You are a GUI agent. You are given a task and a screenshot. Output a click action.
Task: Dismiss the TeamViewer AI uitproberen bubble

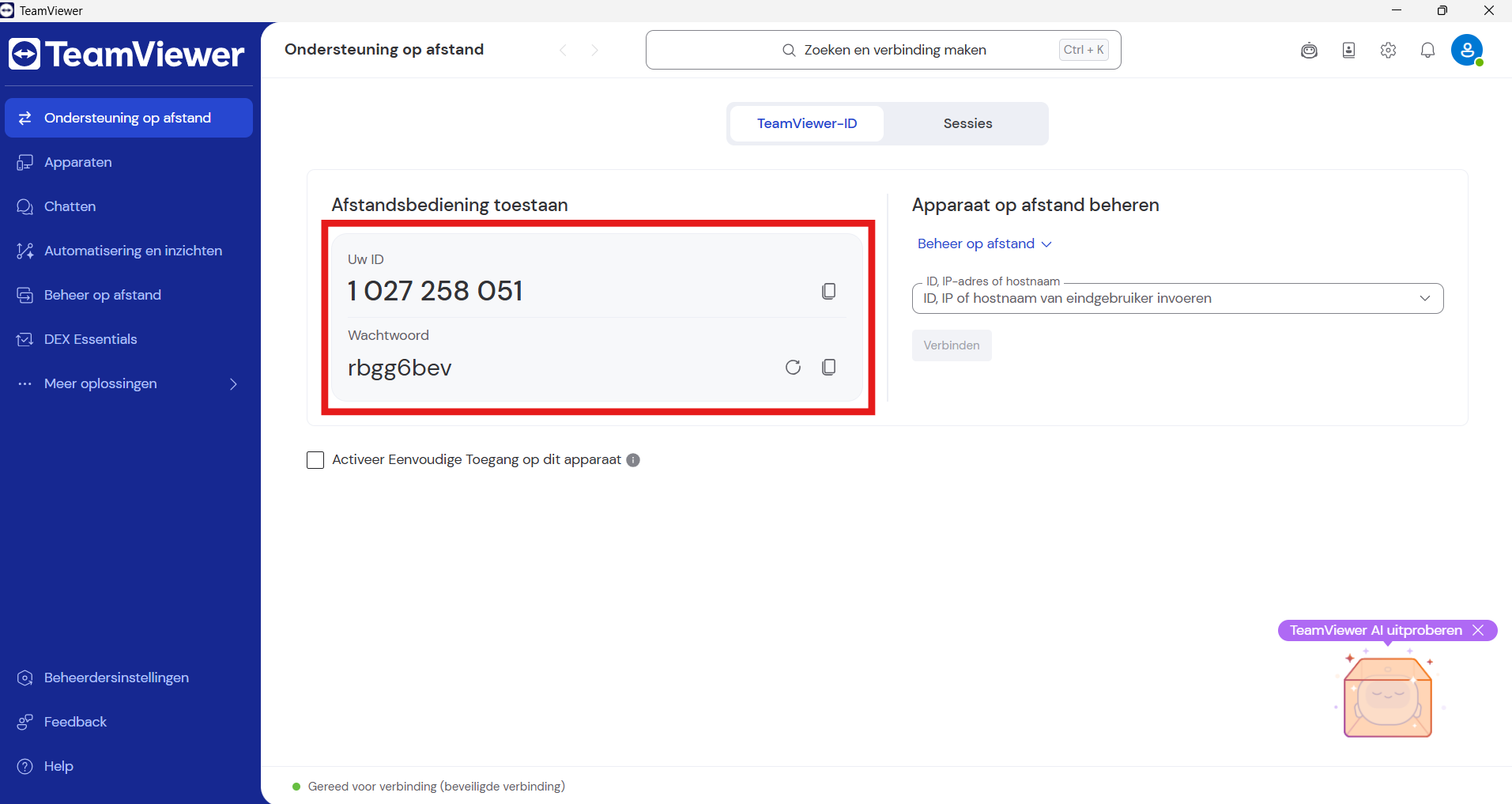pos(1478,630)
